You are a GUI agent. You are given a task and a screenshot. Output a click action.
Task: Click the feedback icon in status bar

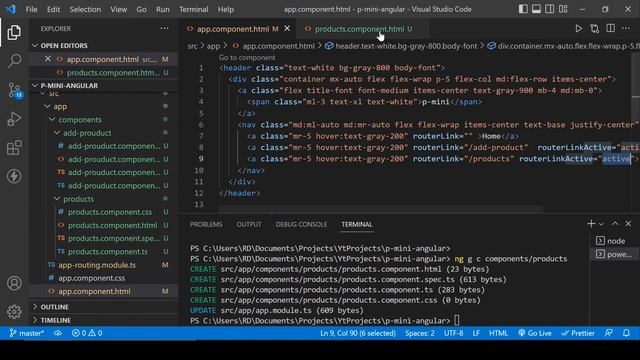[x=609, y=333]
